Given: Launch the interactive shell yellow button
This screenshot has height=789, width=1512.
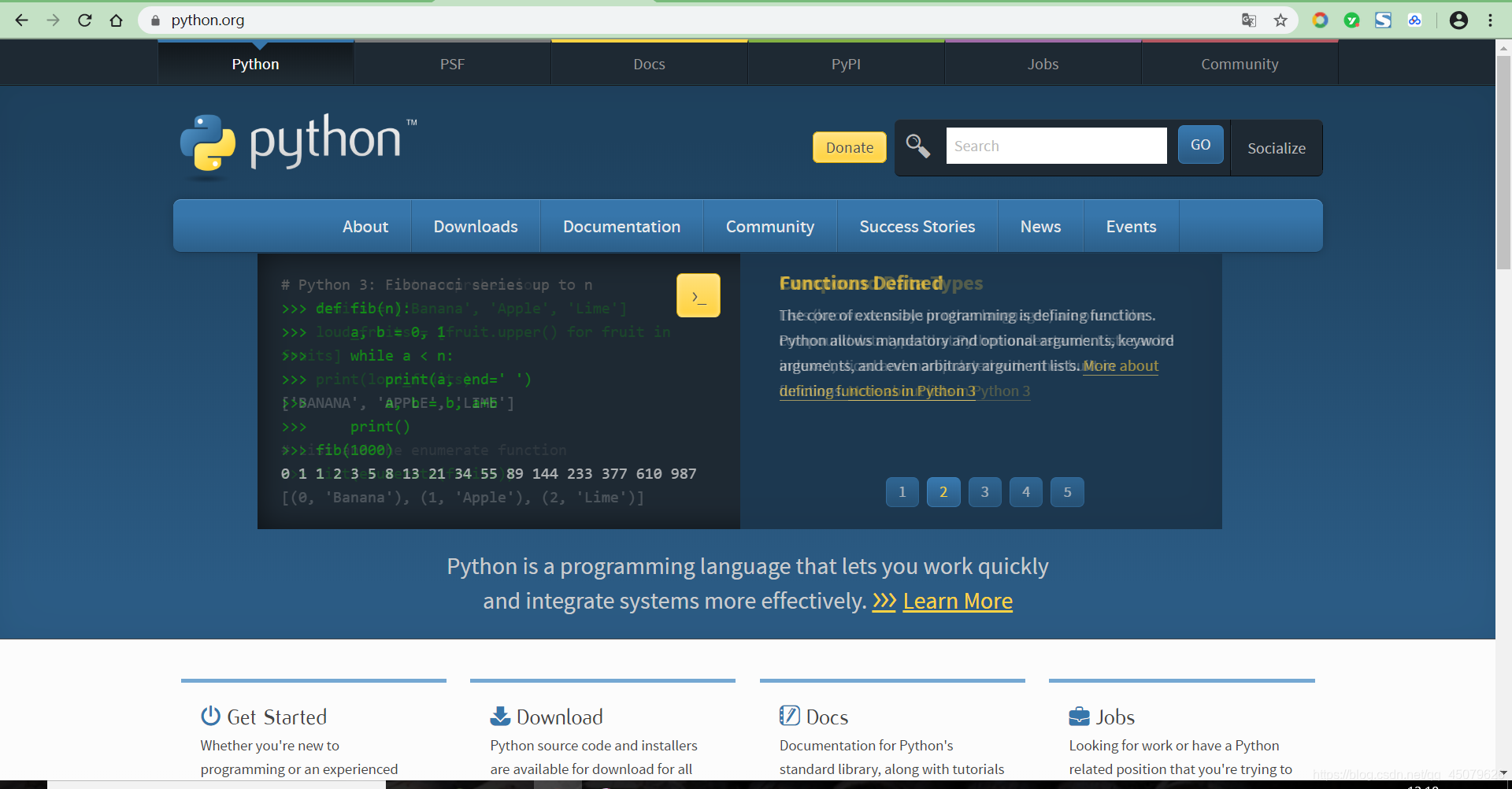Looking at the screenshot, I should coord(699,295).
